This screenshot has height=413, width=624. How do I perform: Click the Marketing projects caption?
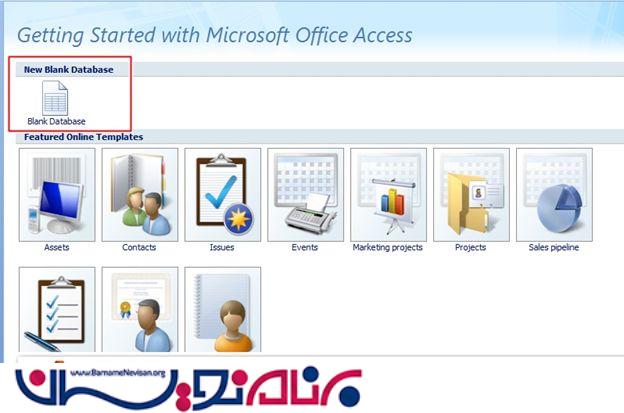[x=388, y=247]
